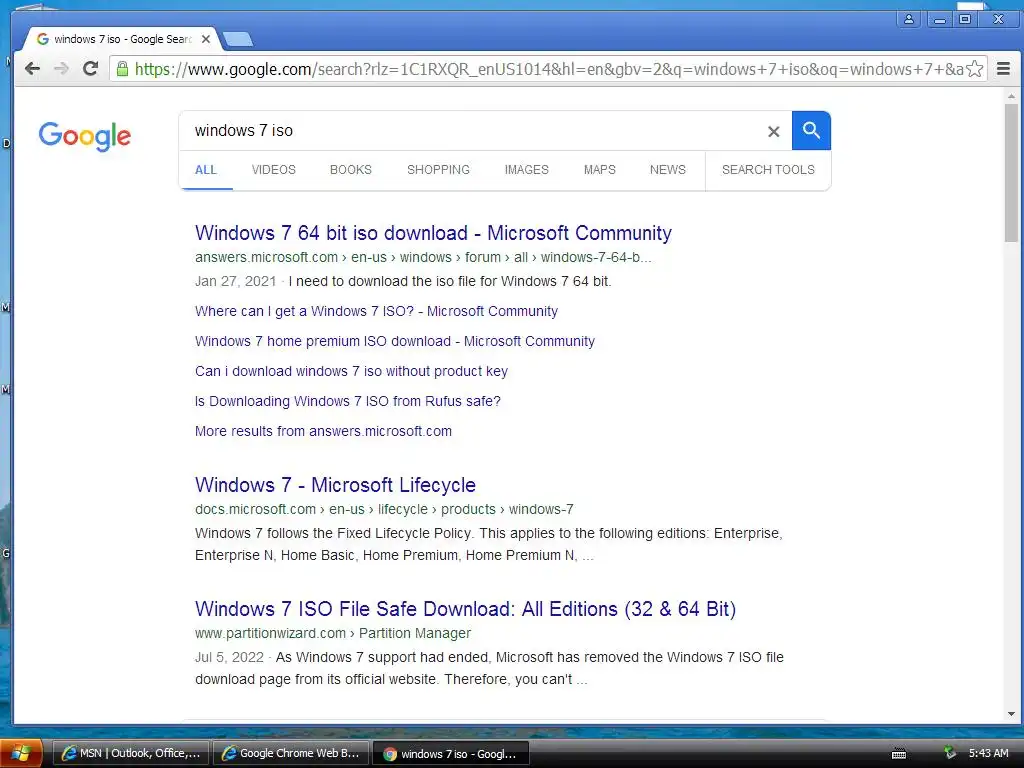Image resolution: width=1024 pixels, height=768 pixels.
Task: Click the docs.microsoft.com breadcrumb URL
Action: tap(384, 509)
